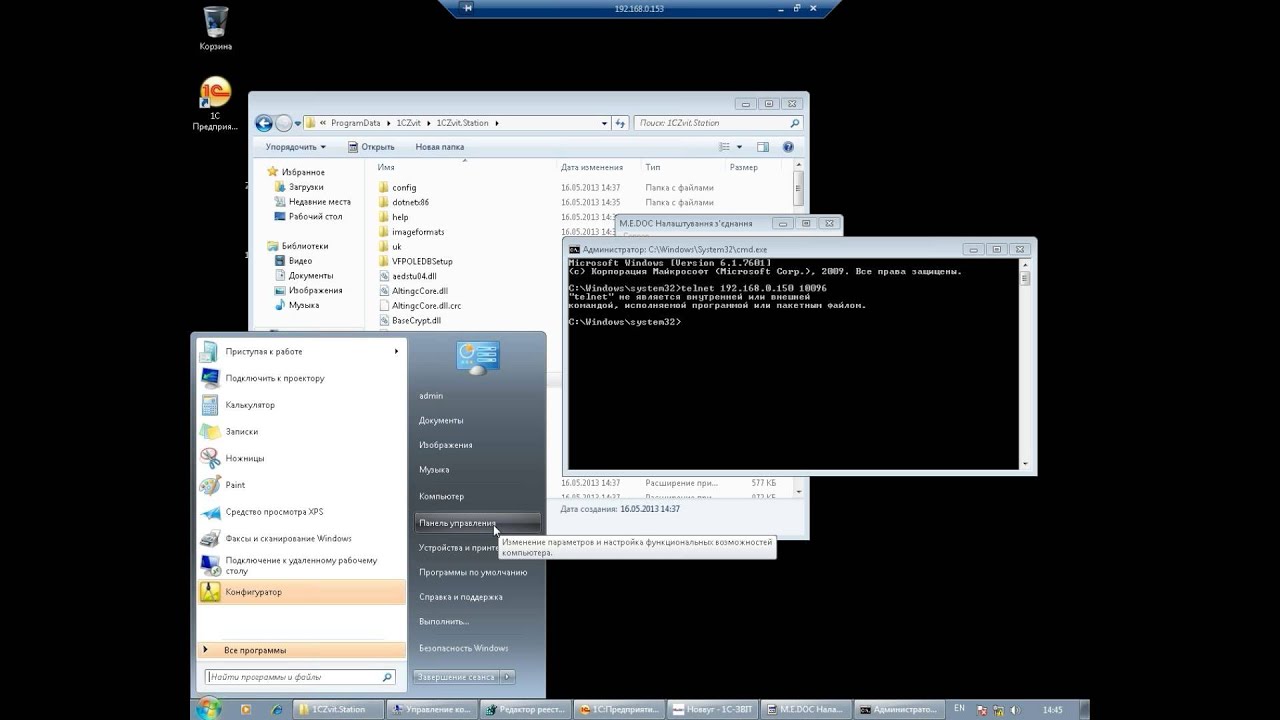The height and width of the screenshot is (720, 1280).
Task: Switch to Редактор реестра taskbar button
Action: point(524,710)
